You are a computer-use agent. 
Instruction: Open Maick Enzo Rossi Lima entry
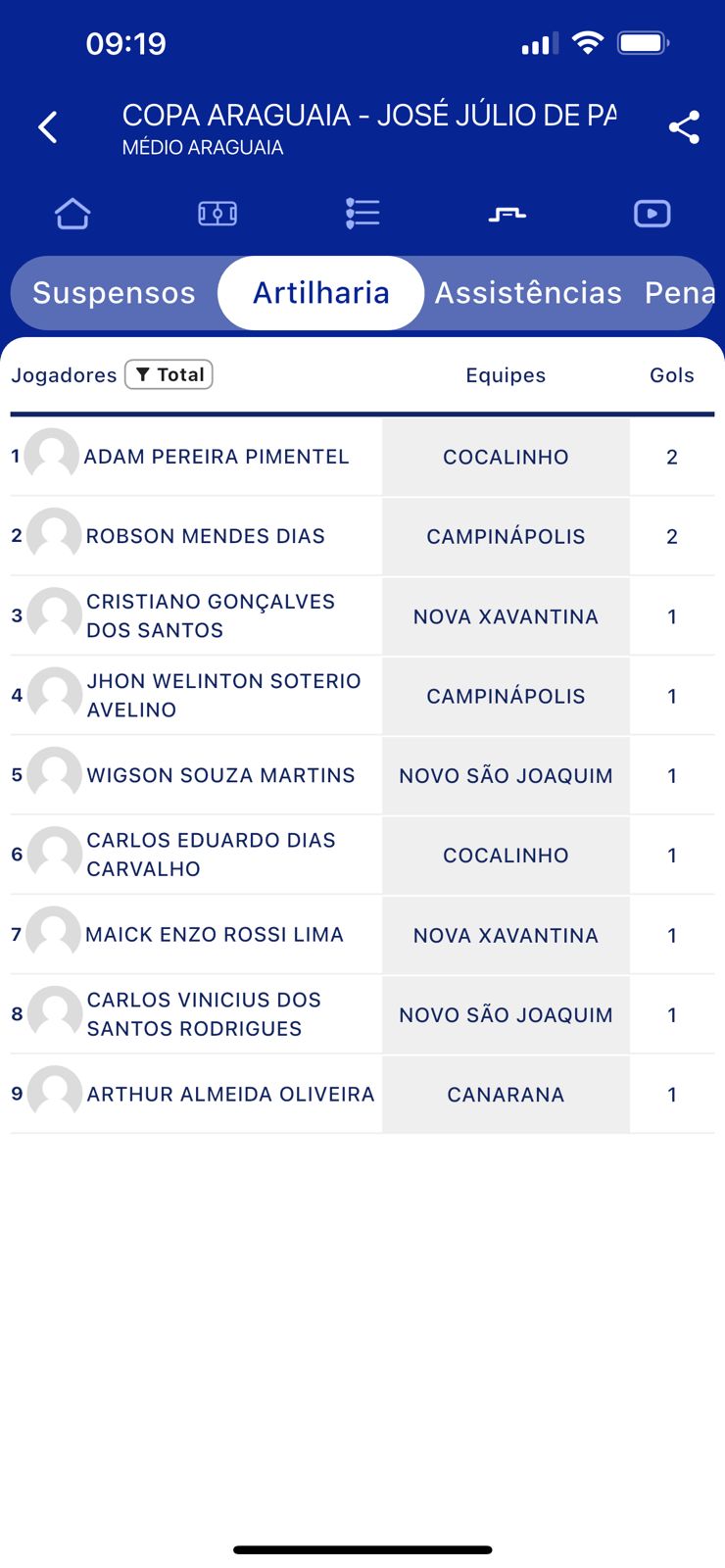(214, 935)
